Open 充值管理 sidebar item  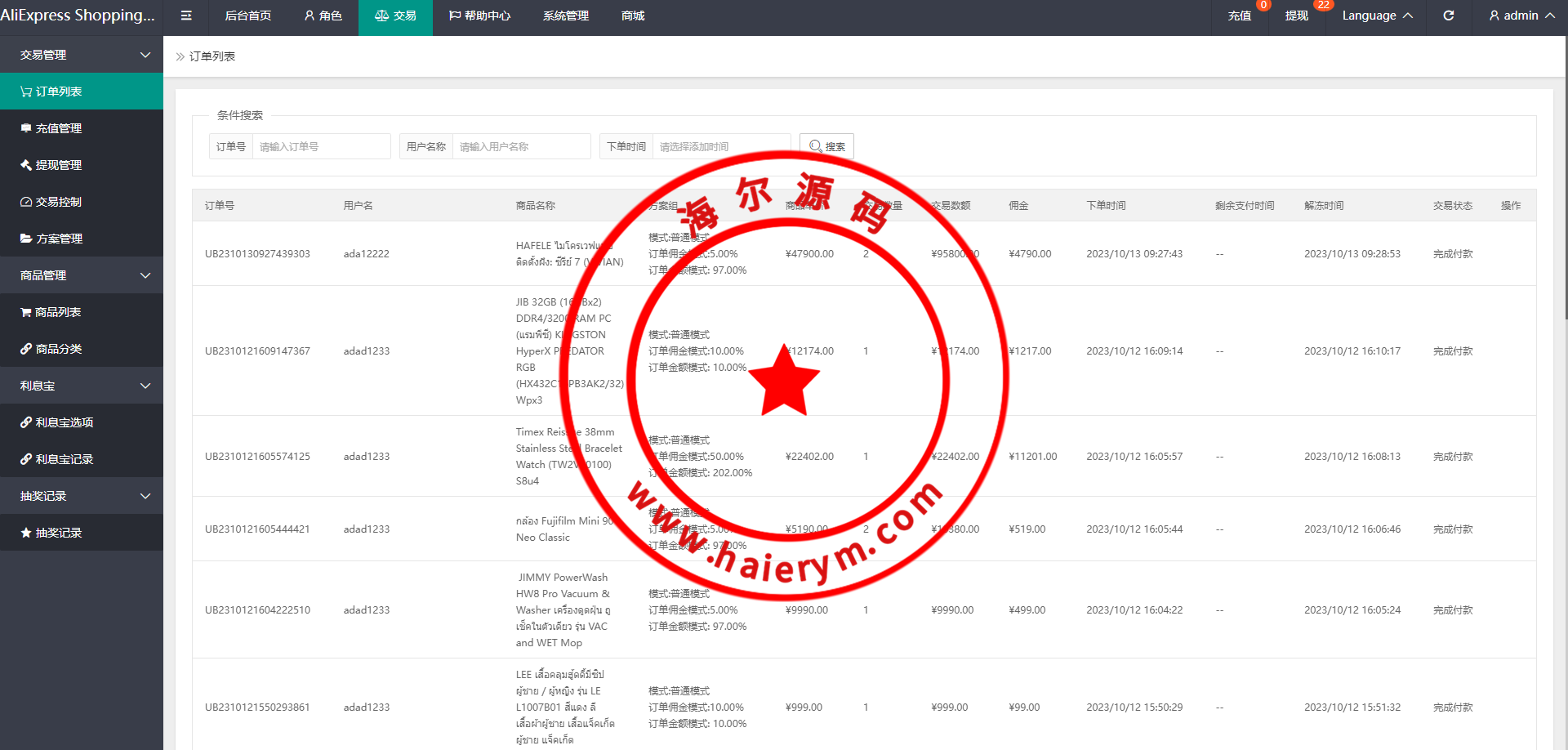point(82,128)
